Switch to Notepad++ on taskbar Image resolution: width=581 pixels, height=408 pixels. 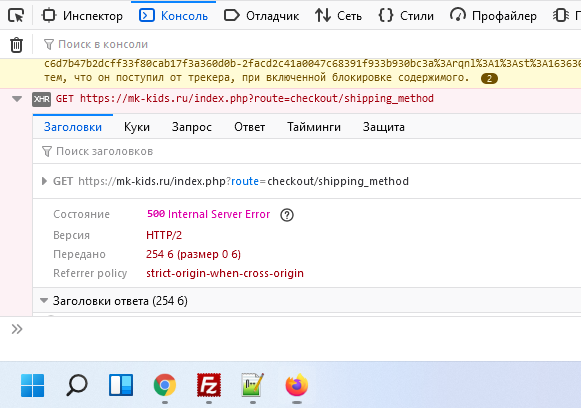[253, 385]
